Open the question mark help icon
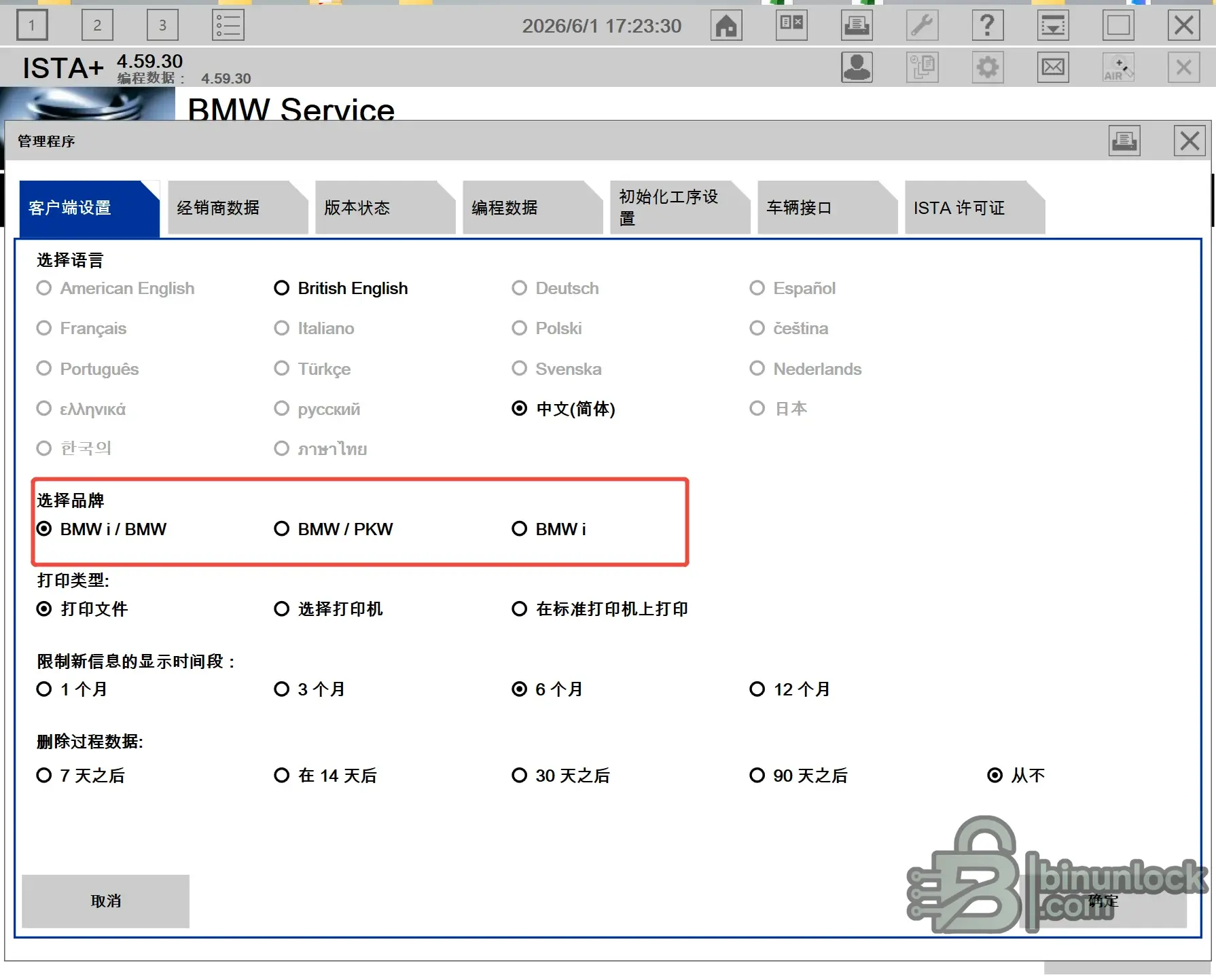The width and height of the screenshot is (1216, 980). [x=988, y=26]
